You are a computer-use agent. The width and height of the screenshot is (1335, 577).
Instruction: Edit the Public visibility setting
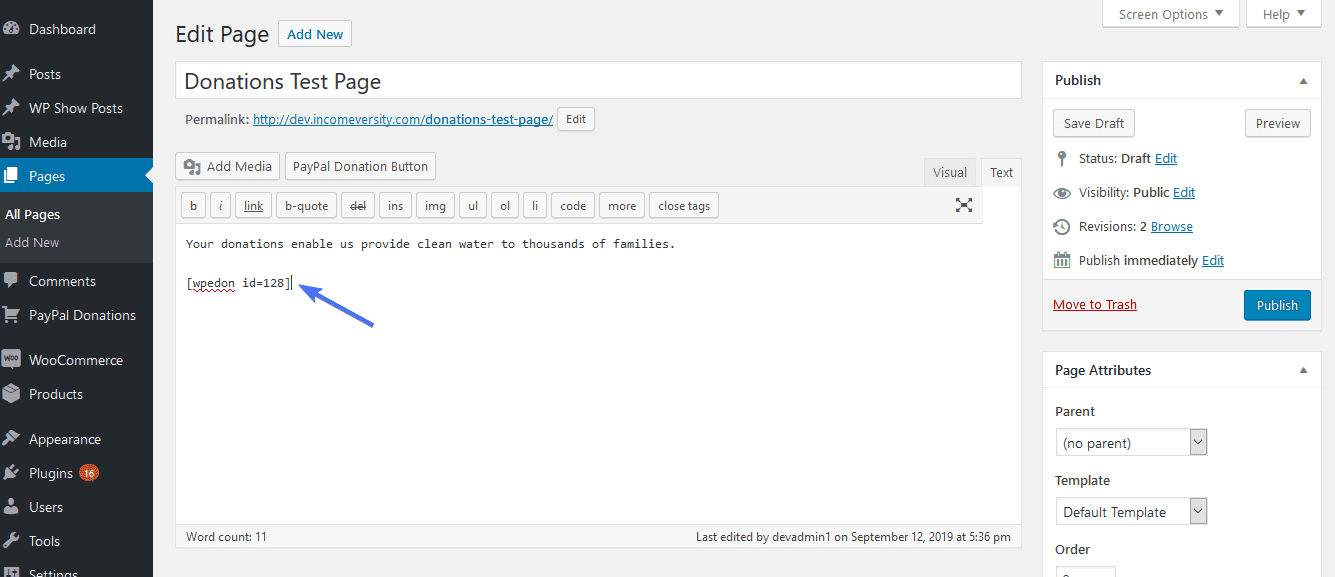(x=1184, y=192)
